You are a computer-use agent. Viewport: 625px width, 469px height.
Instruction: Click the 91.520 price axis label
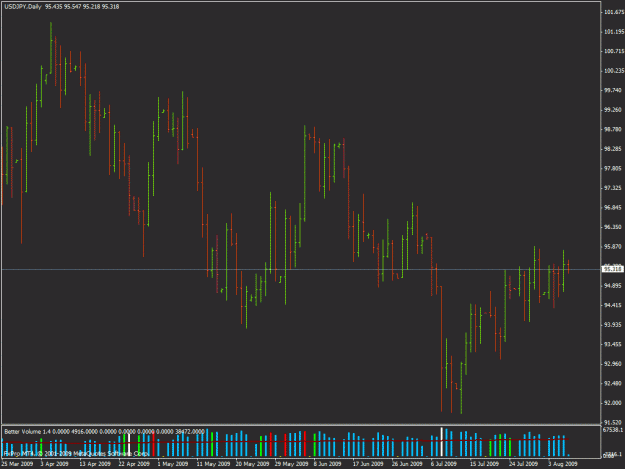tap(613, 422)
